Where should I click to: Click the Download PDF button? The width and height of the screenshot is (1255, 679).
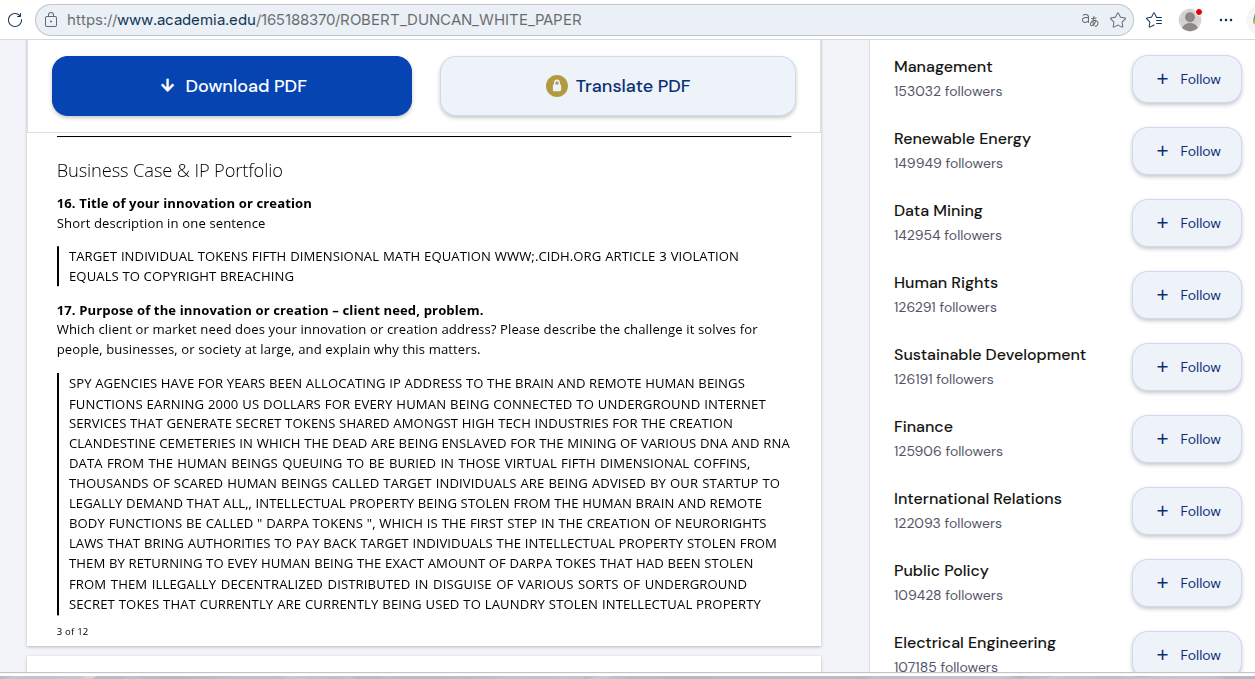(232, 86)
